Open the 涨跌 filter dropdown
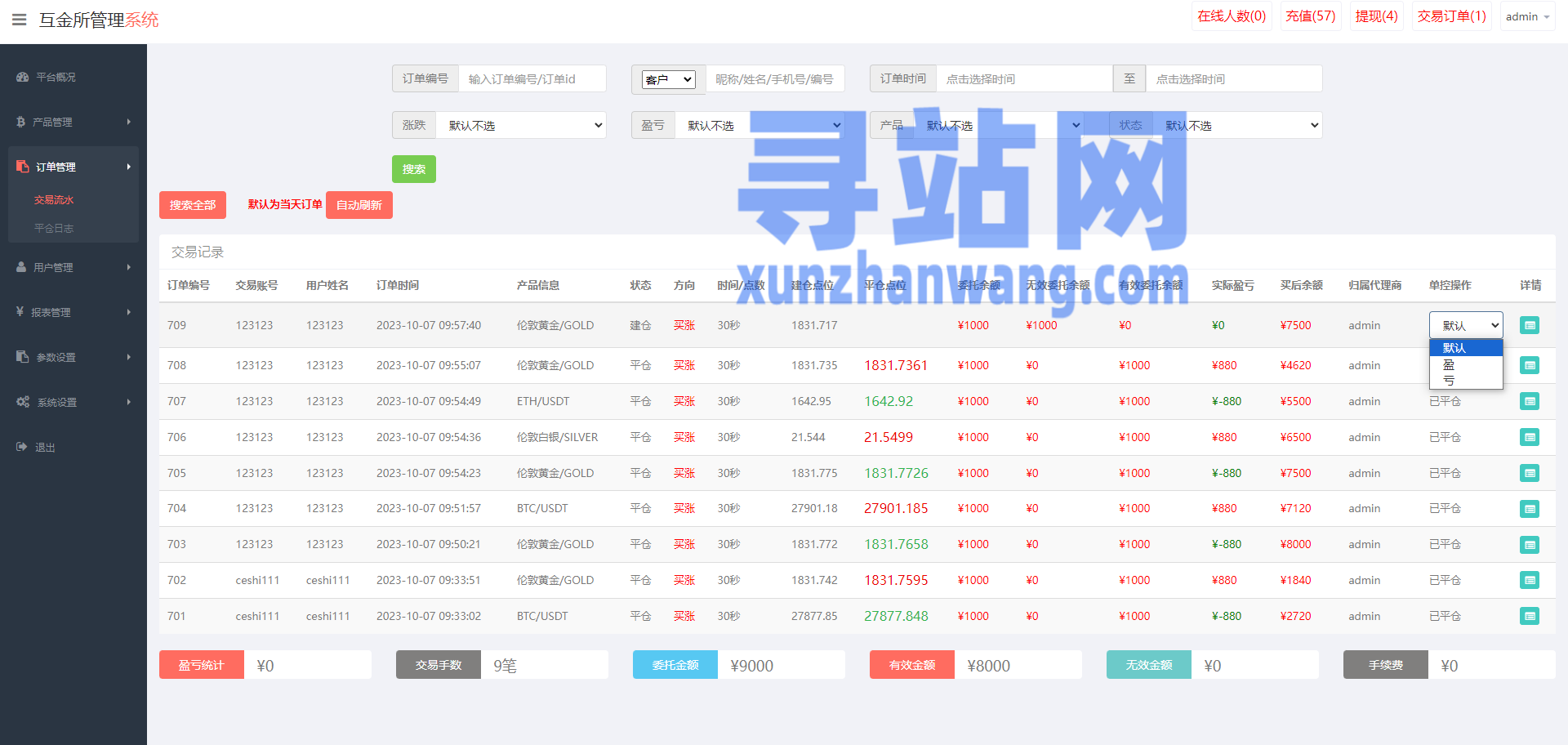Image resolution: width=1568 pixels, height=745 pixels. (521, 125)
